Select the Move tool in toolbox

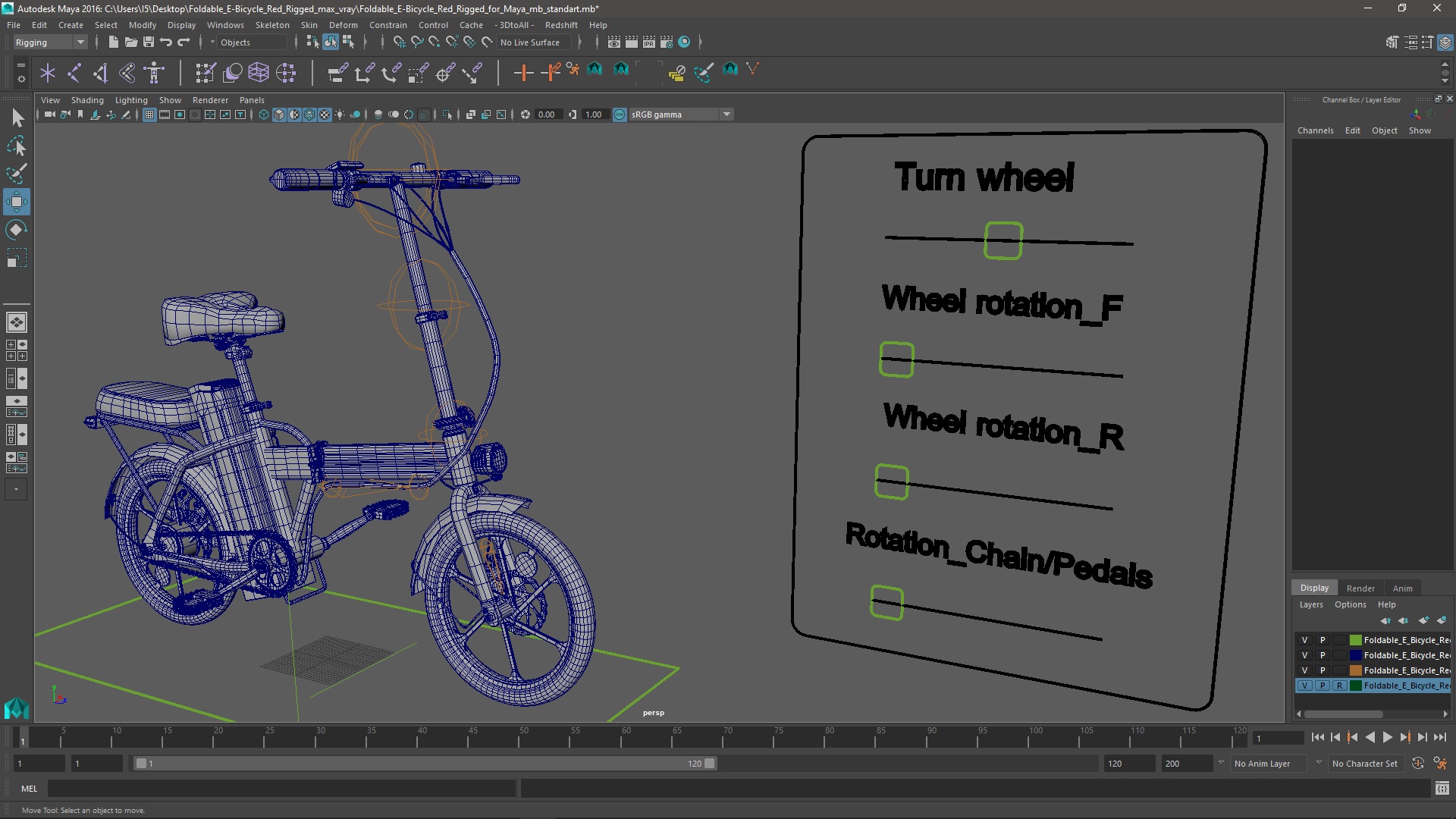tap(17, 202)
